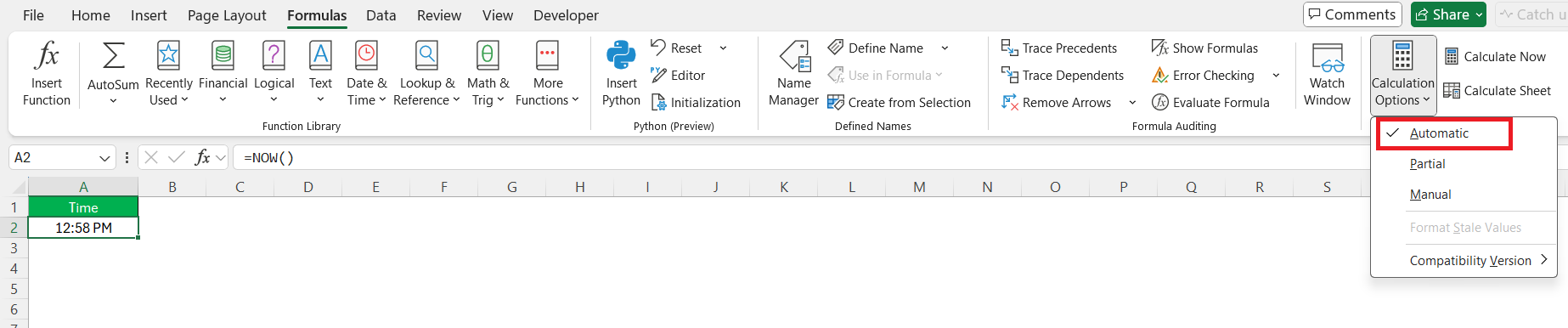Click formula bar options dots

(x=127, y=157)
